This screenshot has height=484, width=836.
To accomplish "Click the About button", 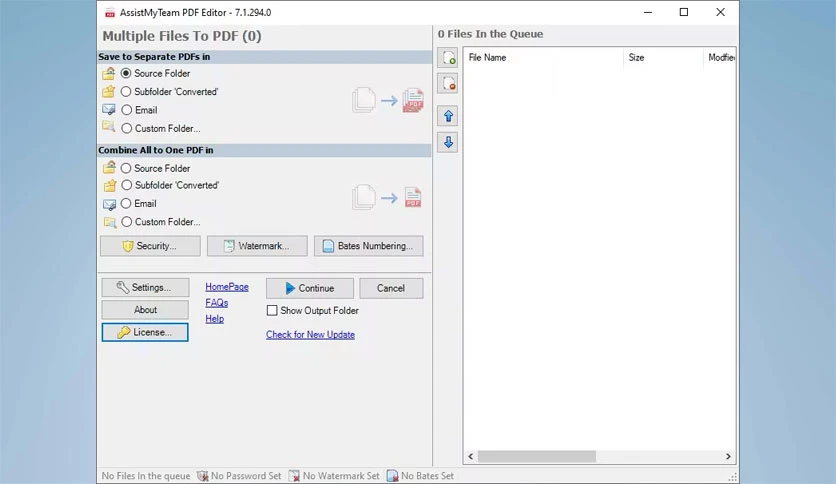I will [x=145, y=310].
